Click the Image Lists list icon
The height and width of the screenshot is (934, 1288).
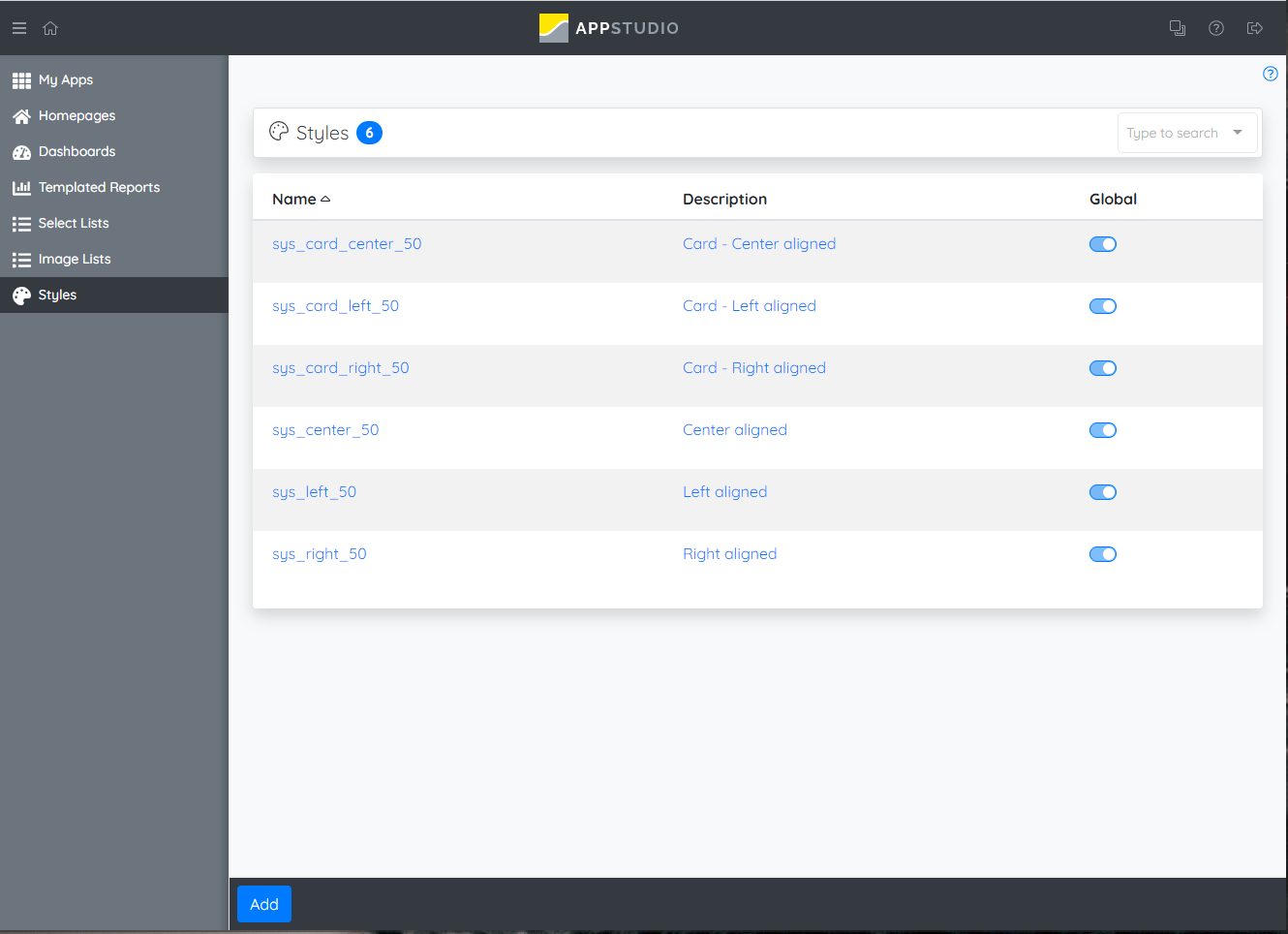point(21,260)
